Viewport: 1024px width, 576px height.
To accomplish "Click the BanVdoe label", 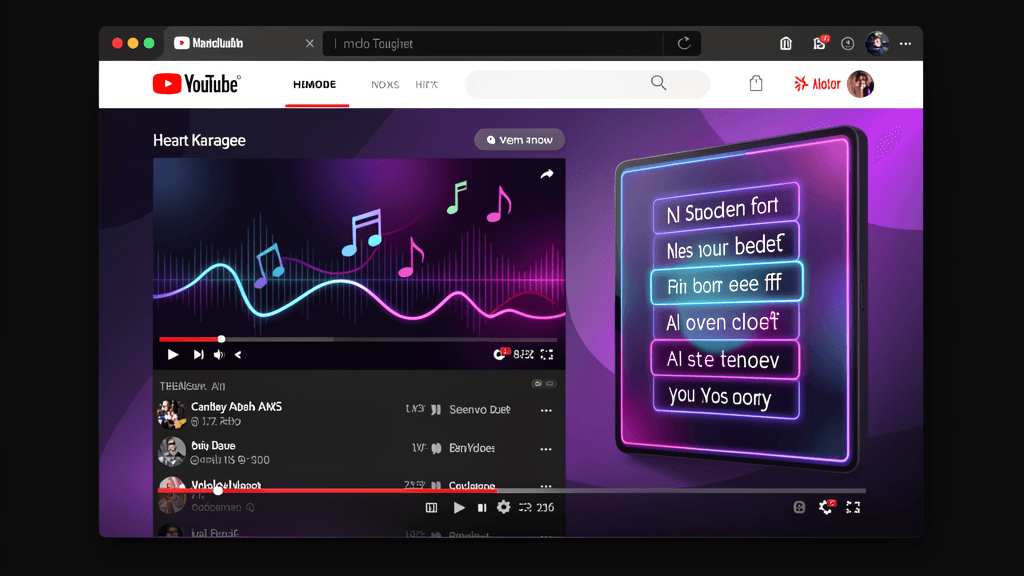I will coord(472,448).
